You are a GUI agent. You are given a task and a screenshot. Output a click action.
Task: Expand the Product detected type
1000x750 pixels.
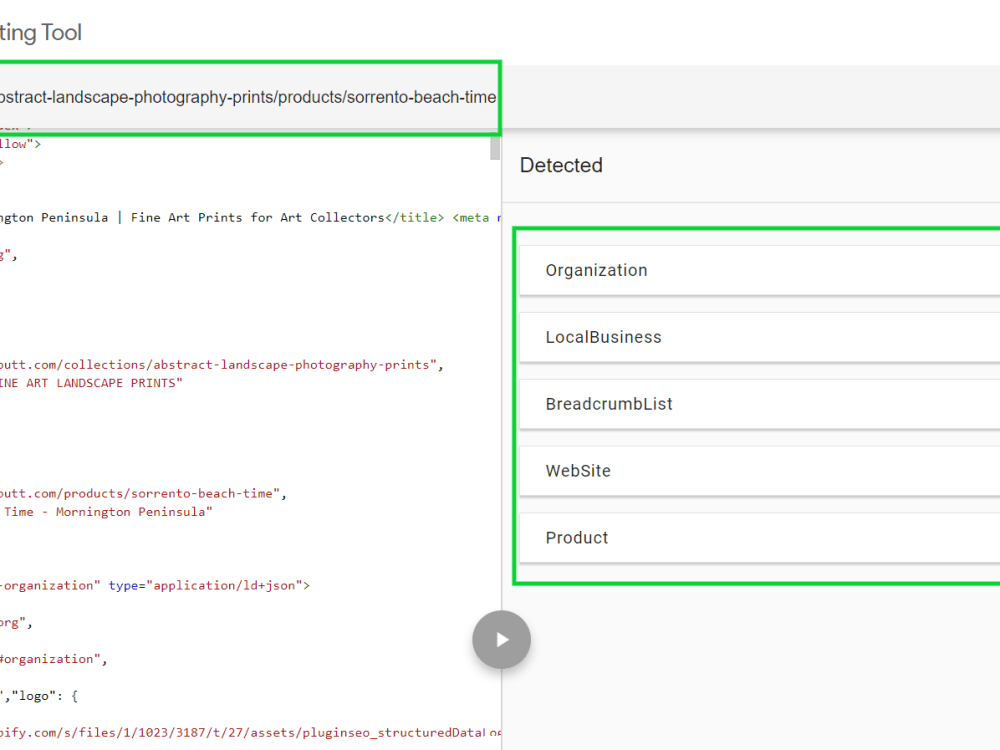(x=577, y=537)
